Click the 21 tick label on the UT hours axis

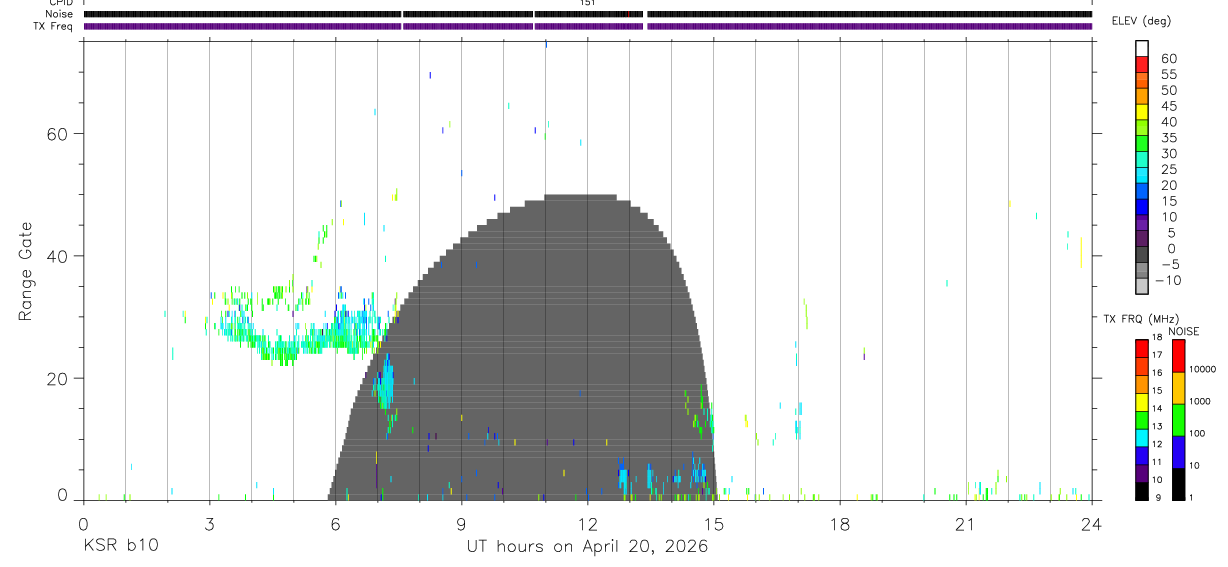(965, 525)
